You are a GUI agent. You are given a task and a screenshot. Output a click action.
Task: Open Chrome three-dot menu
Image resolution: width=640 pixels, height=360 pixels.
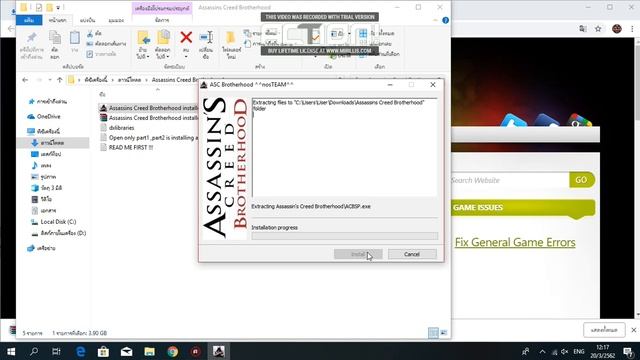632,29
